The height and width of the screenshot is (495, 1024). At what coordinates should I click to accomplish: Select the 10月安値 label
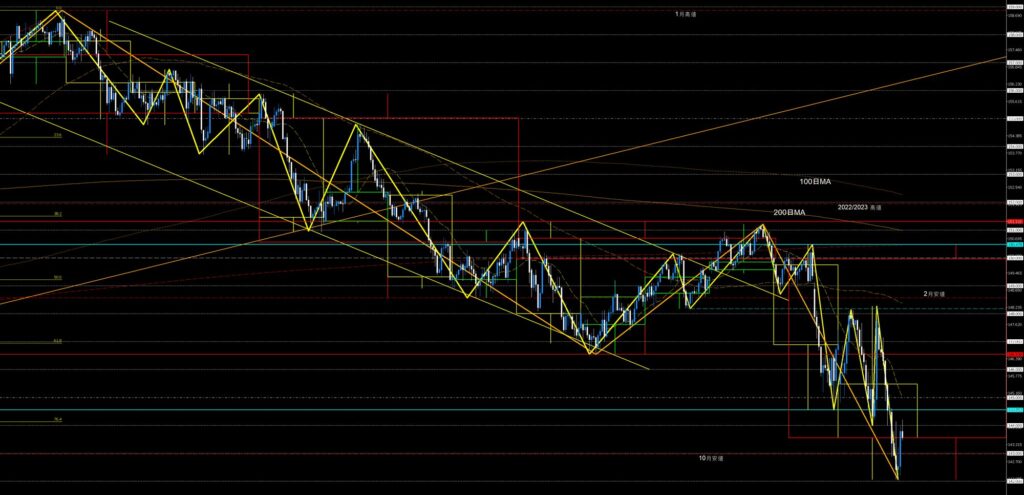coord(711,457)
